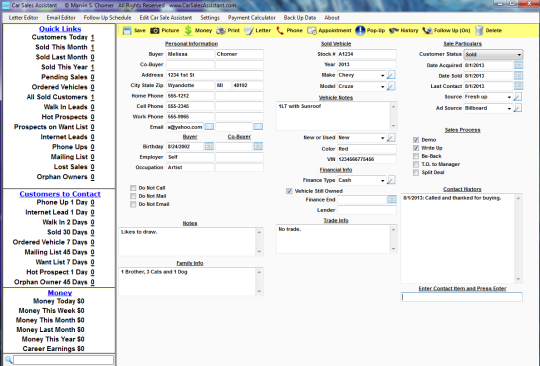Click the co-buyer email send icon
The width and height of the screenshot is (540, 366).
258,127
